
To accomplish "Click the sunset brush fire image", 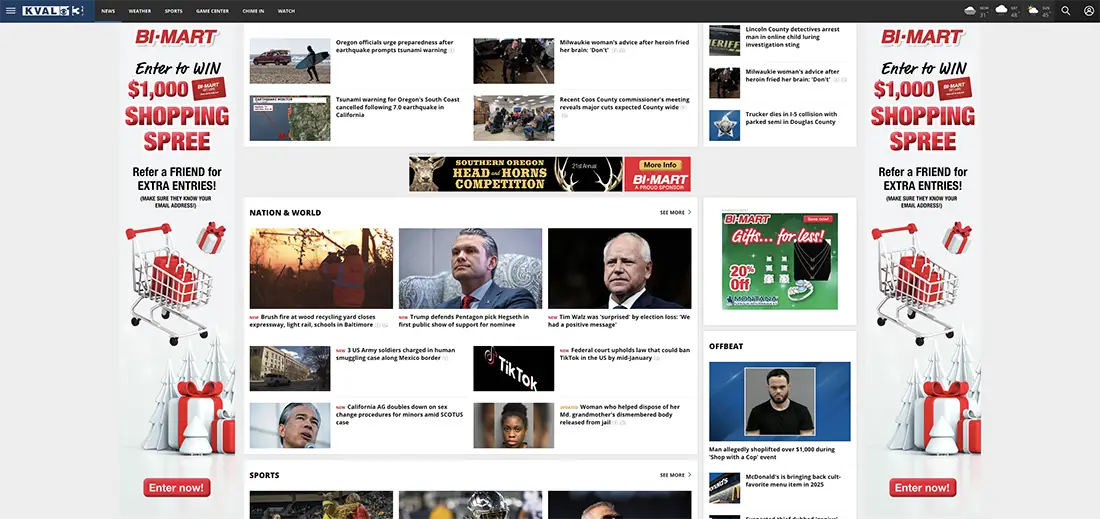I will pos(321,268).
